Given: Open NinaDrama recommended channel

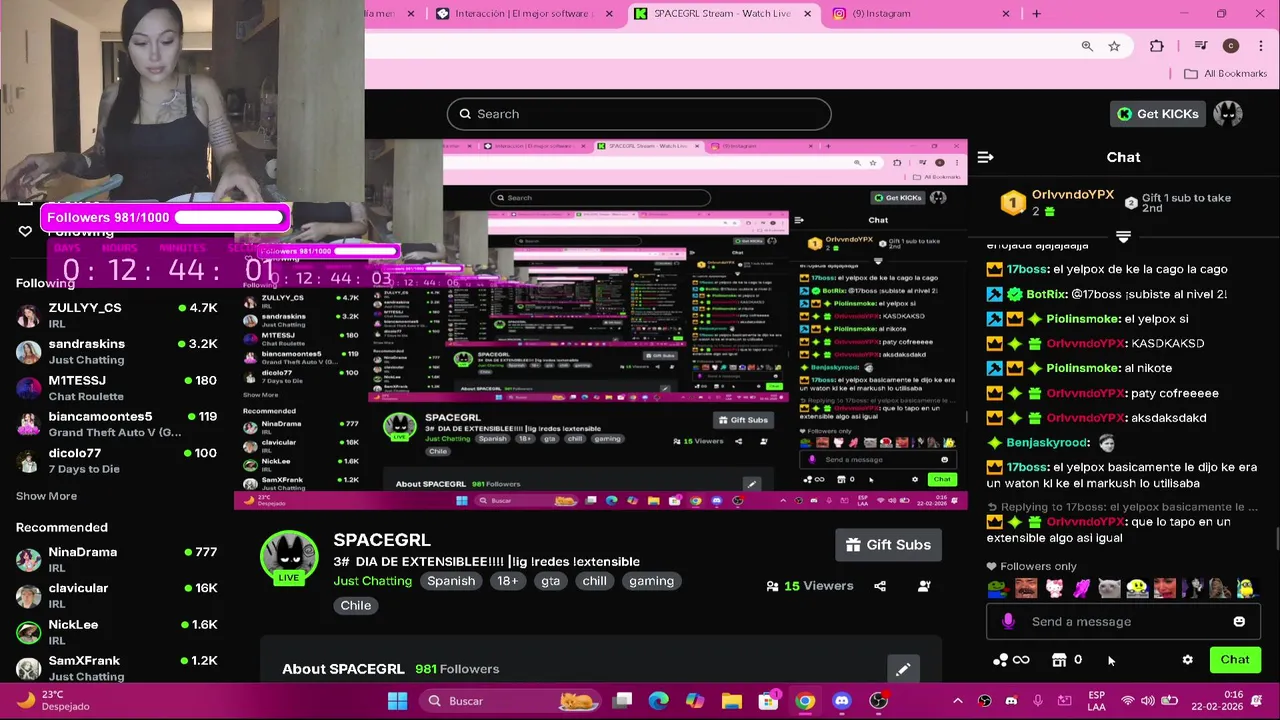Looking at the screenshot, I should coord(117,559).
